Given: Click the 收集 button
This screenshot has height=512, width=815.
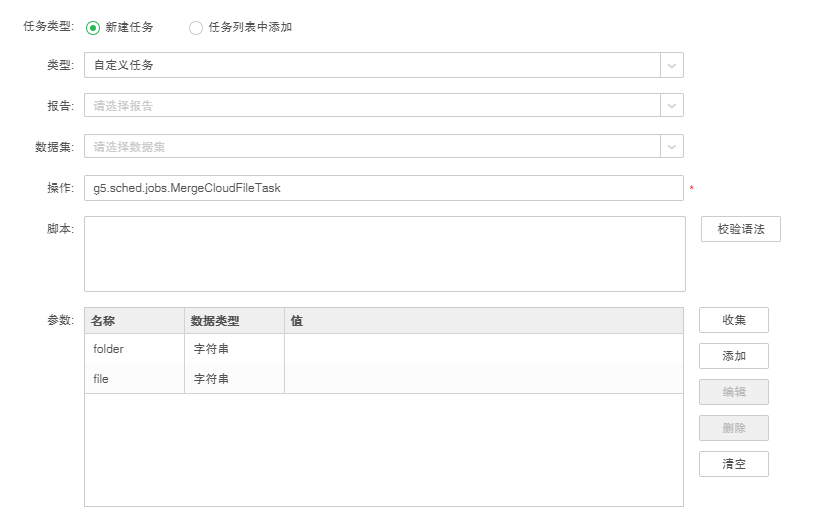Looking at the screenshot, I should (733, 320).
